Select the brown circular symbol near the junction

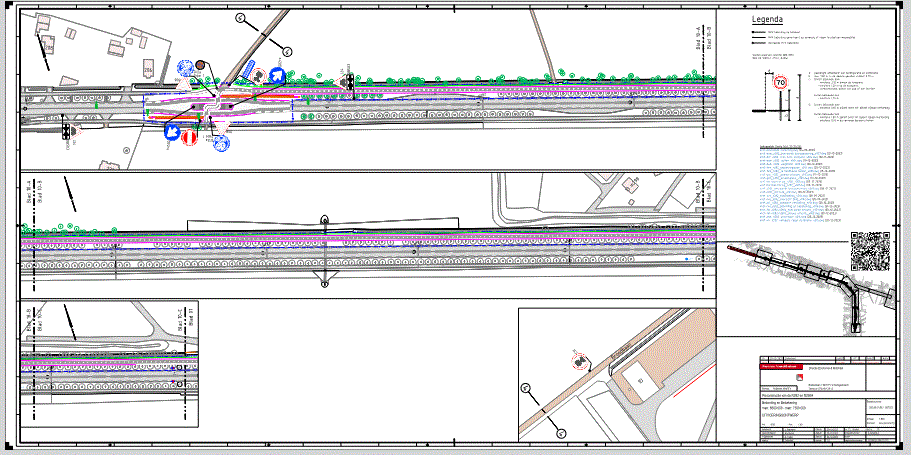200,66
